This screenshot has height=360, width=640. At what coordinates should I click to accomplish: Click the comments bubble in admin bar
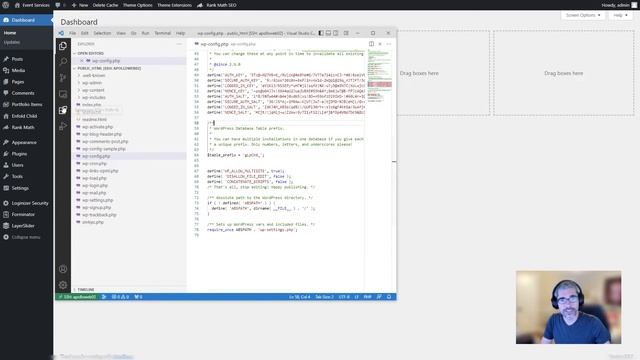[x=60, y=5]
